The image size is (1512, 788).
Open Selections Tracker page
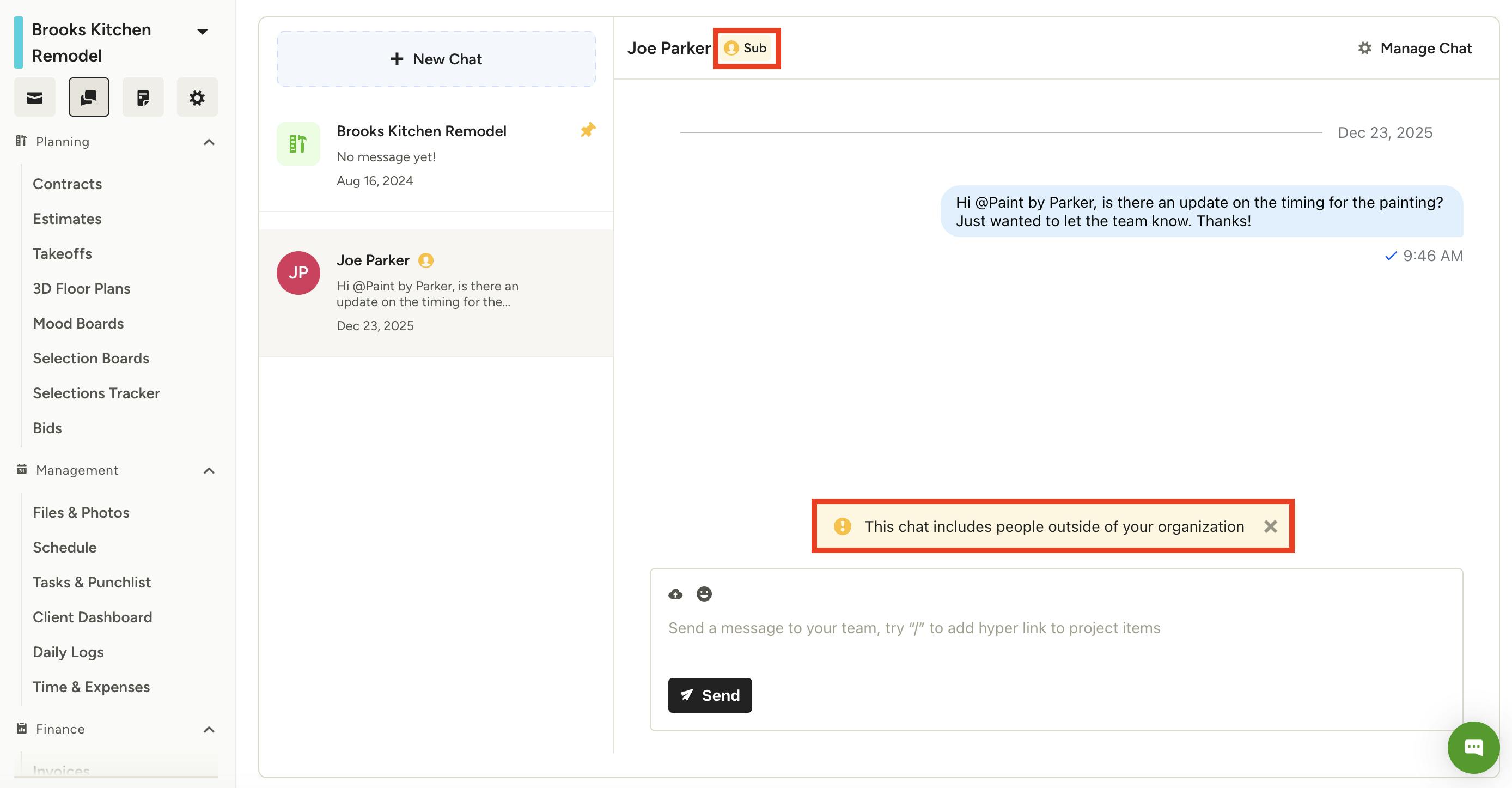pos(96,393)
